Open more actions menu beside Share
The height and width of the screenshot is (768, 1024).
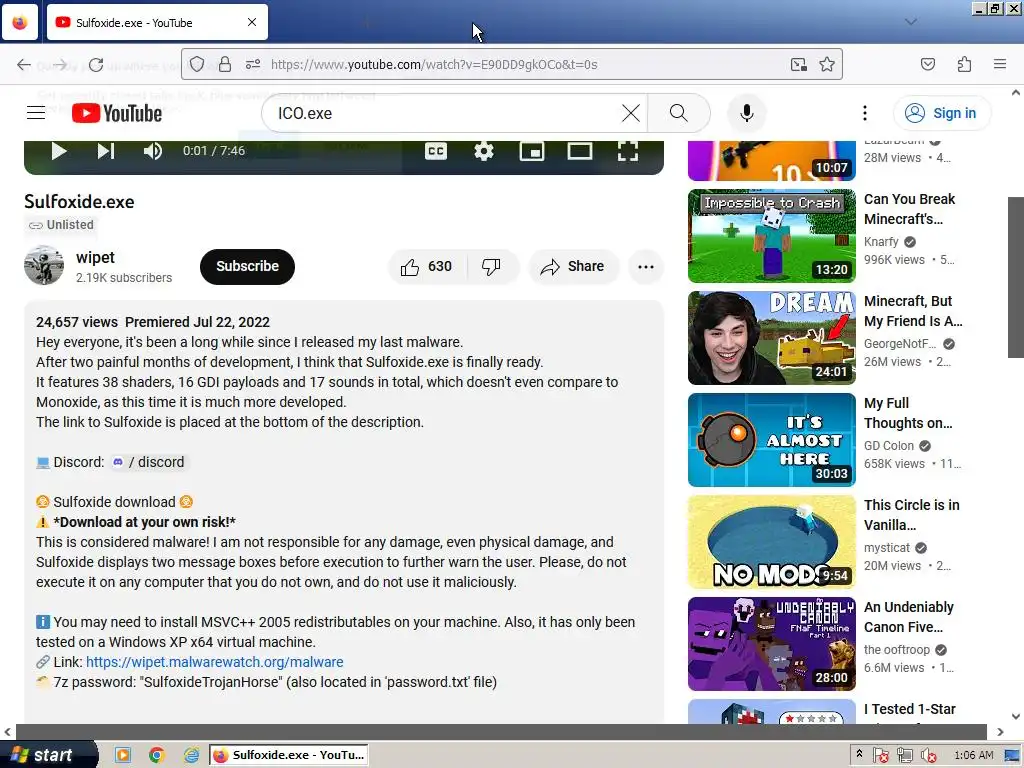click(x=646, y=266)
